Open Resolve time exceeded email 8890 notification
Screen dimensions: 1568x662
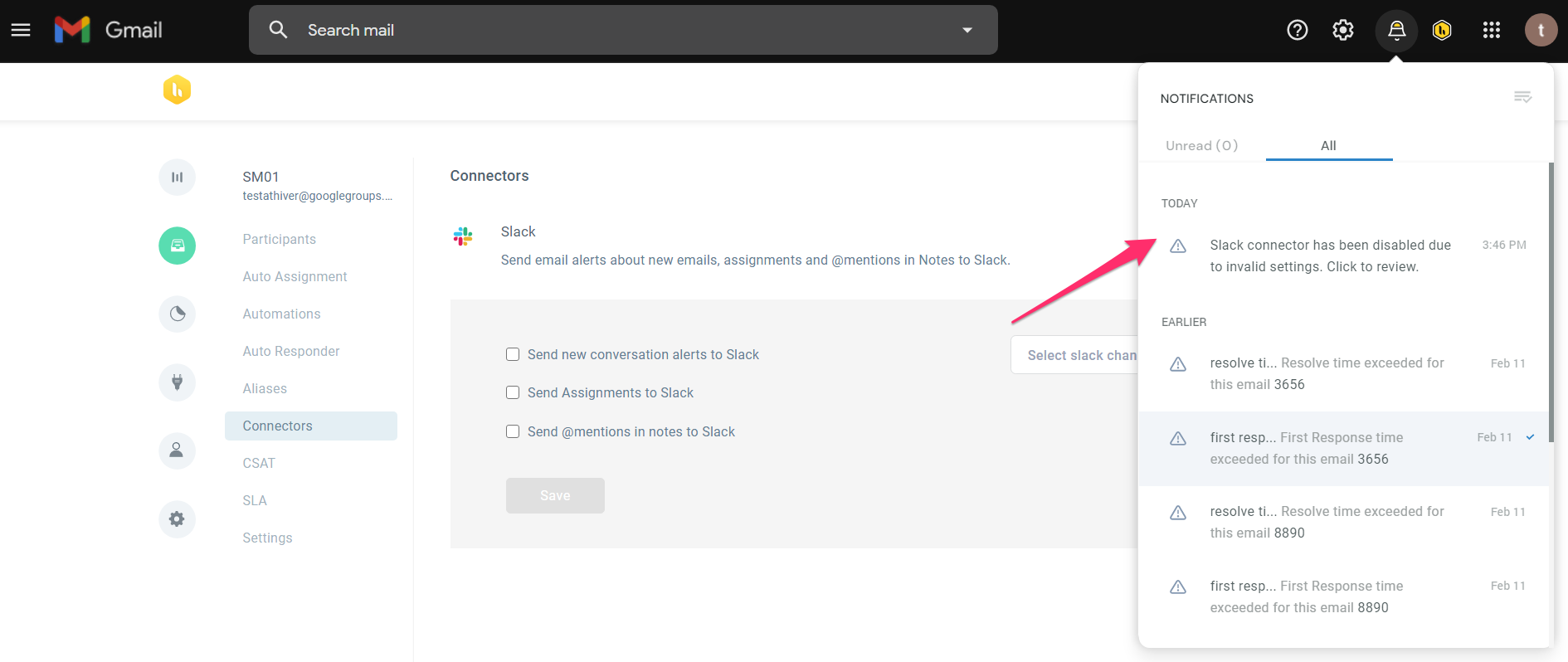(x=1343, y=523)
